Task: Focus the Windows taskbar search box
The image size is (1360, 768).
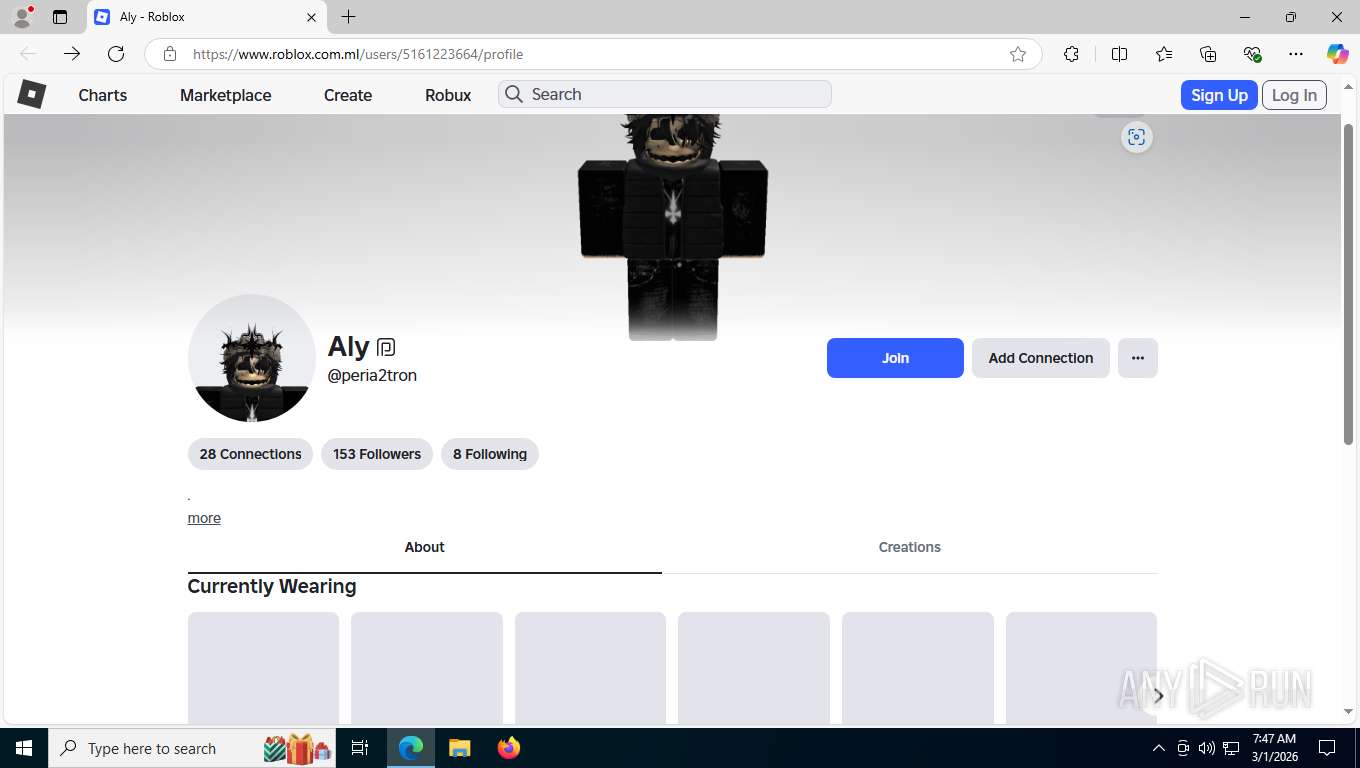Action: (192, 748)
